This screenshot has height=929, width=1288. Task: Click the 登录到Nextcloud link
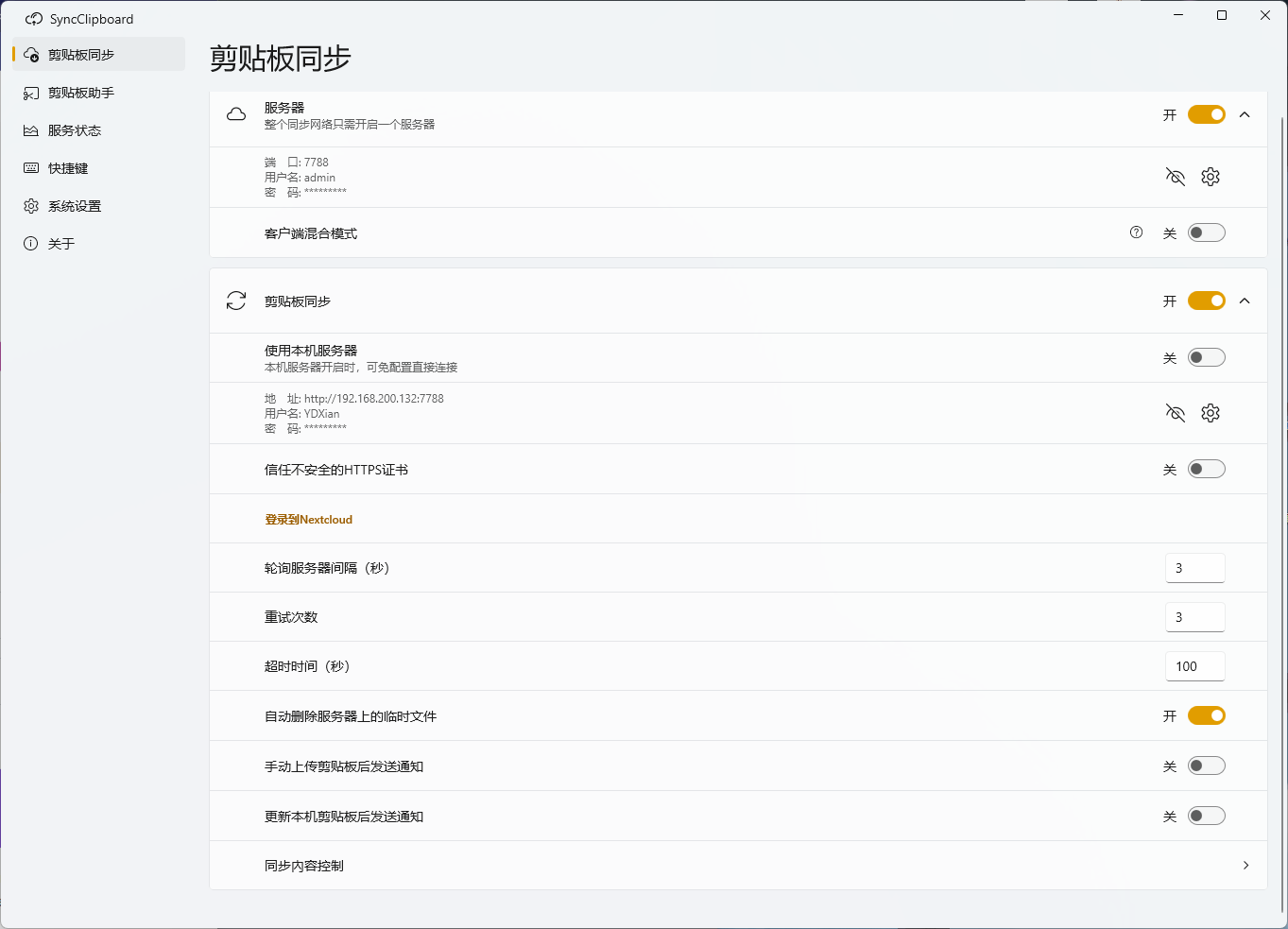coord(309,519)
